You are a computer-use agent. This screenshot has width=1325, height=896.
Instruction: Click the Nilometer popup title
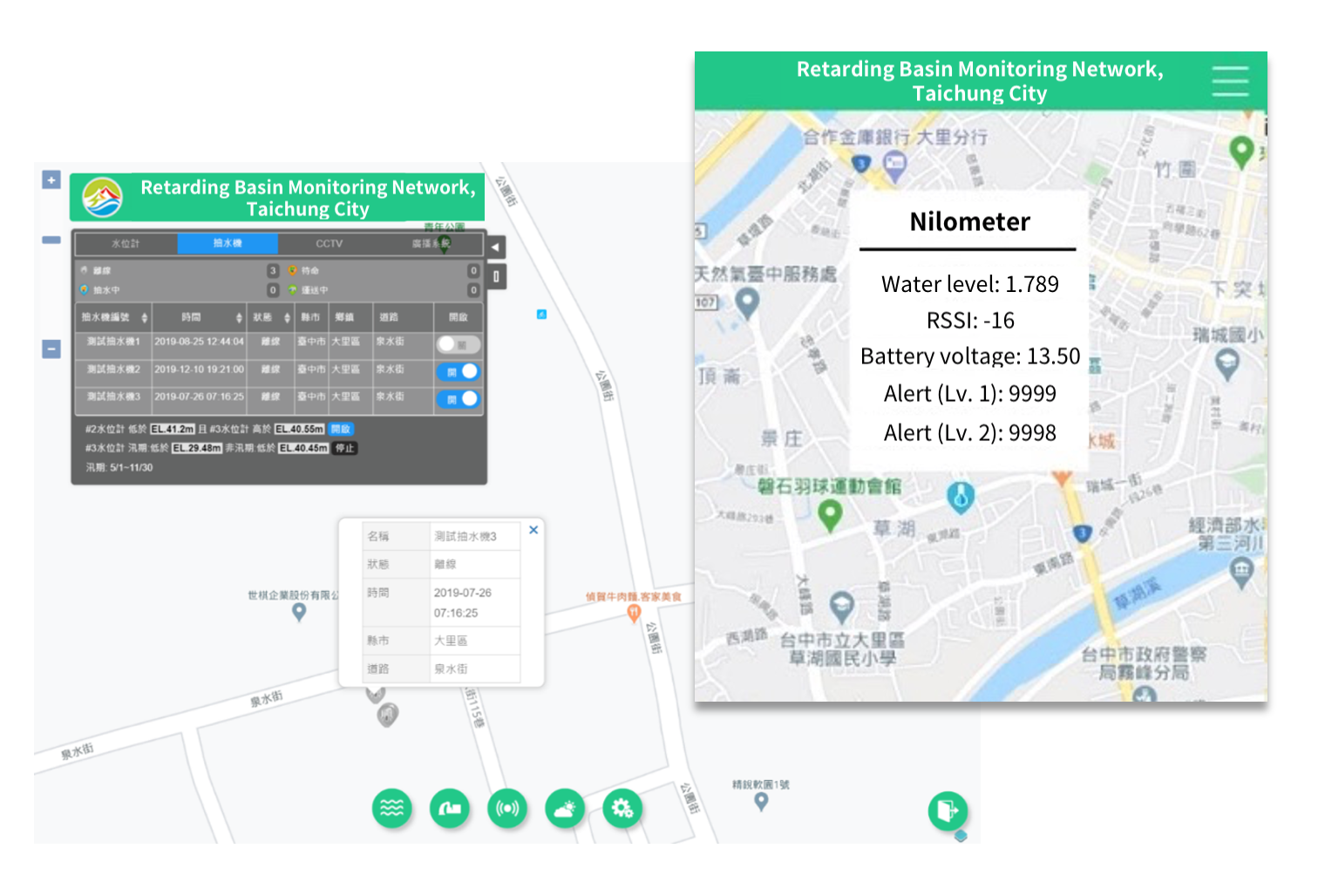[x=969, y=221]
